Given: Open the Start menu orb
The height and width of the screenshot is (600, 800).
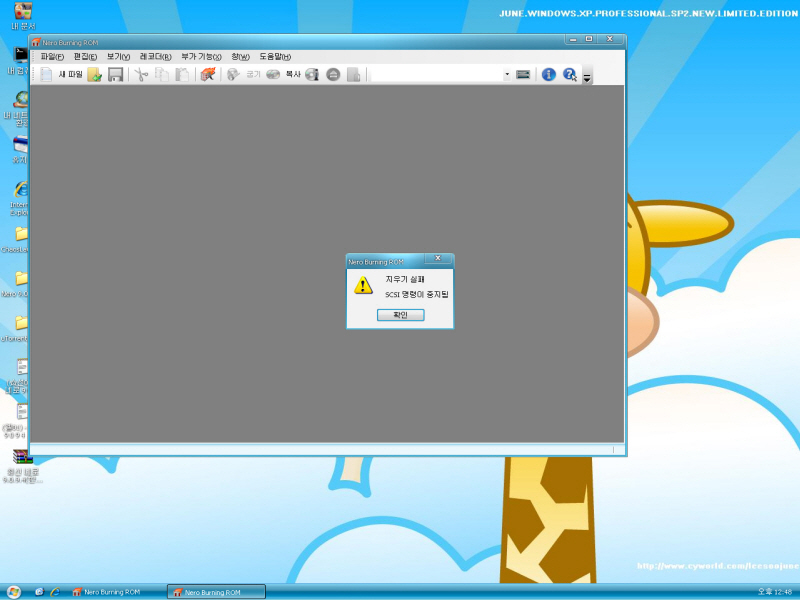Looking at the screenshot, I should 13,592.
